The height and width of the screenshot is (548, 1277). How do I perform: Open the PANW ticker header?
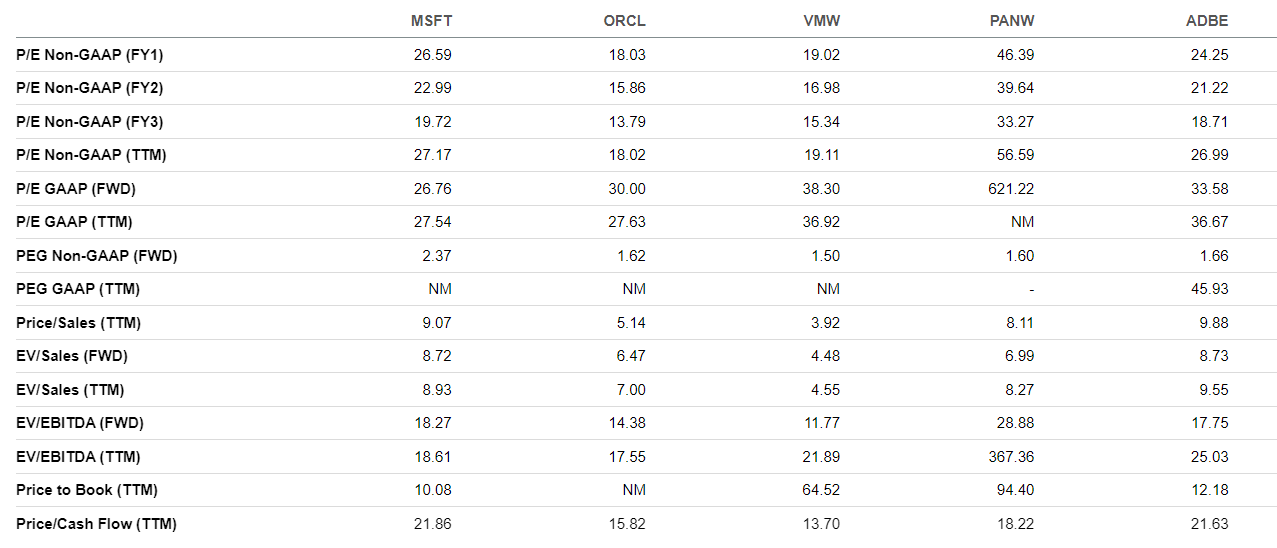coord(1013,21)
